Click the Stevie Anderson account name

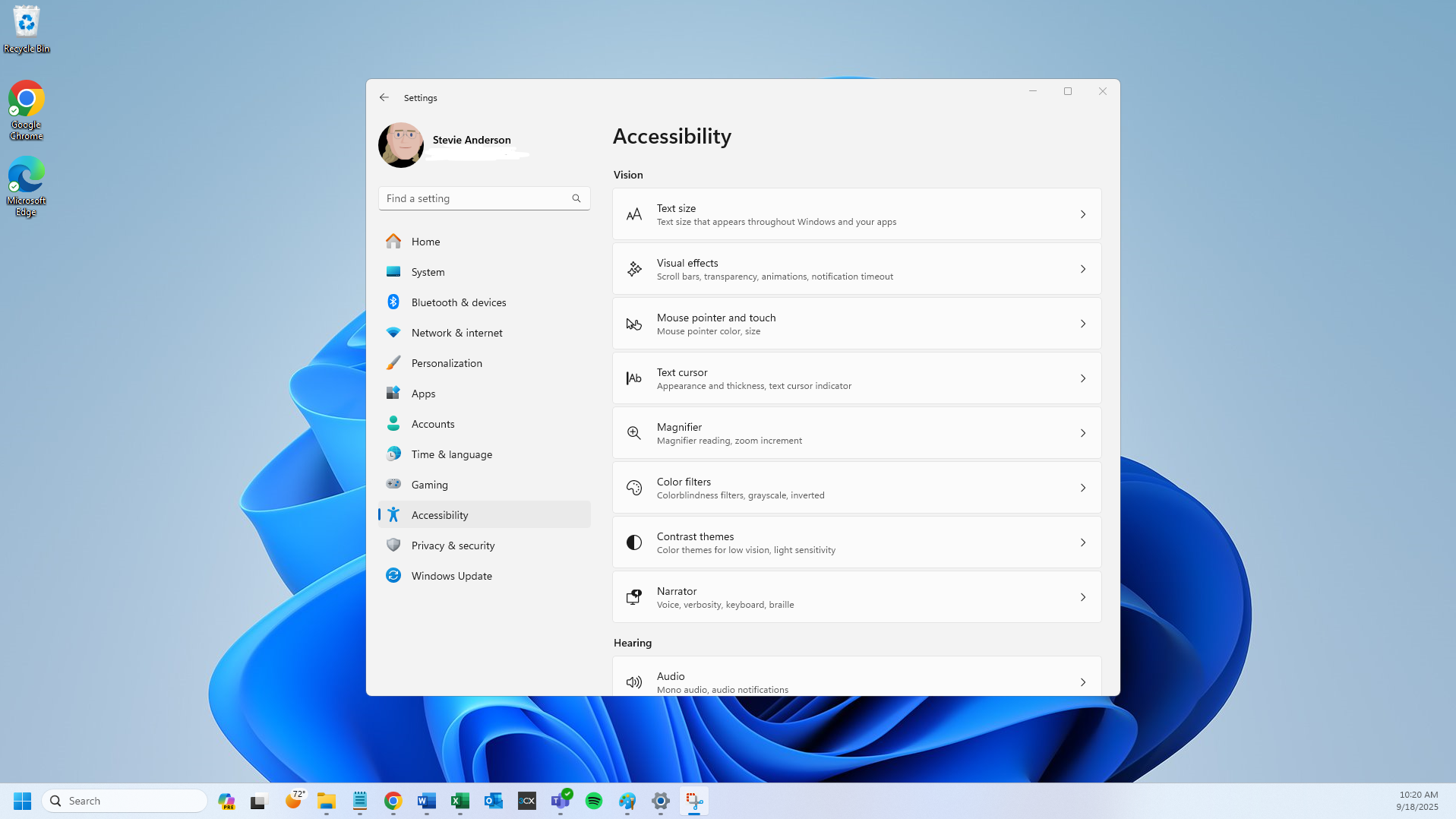tap(472, 140)
